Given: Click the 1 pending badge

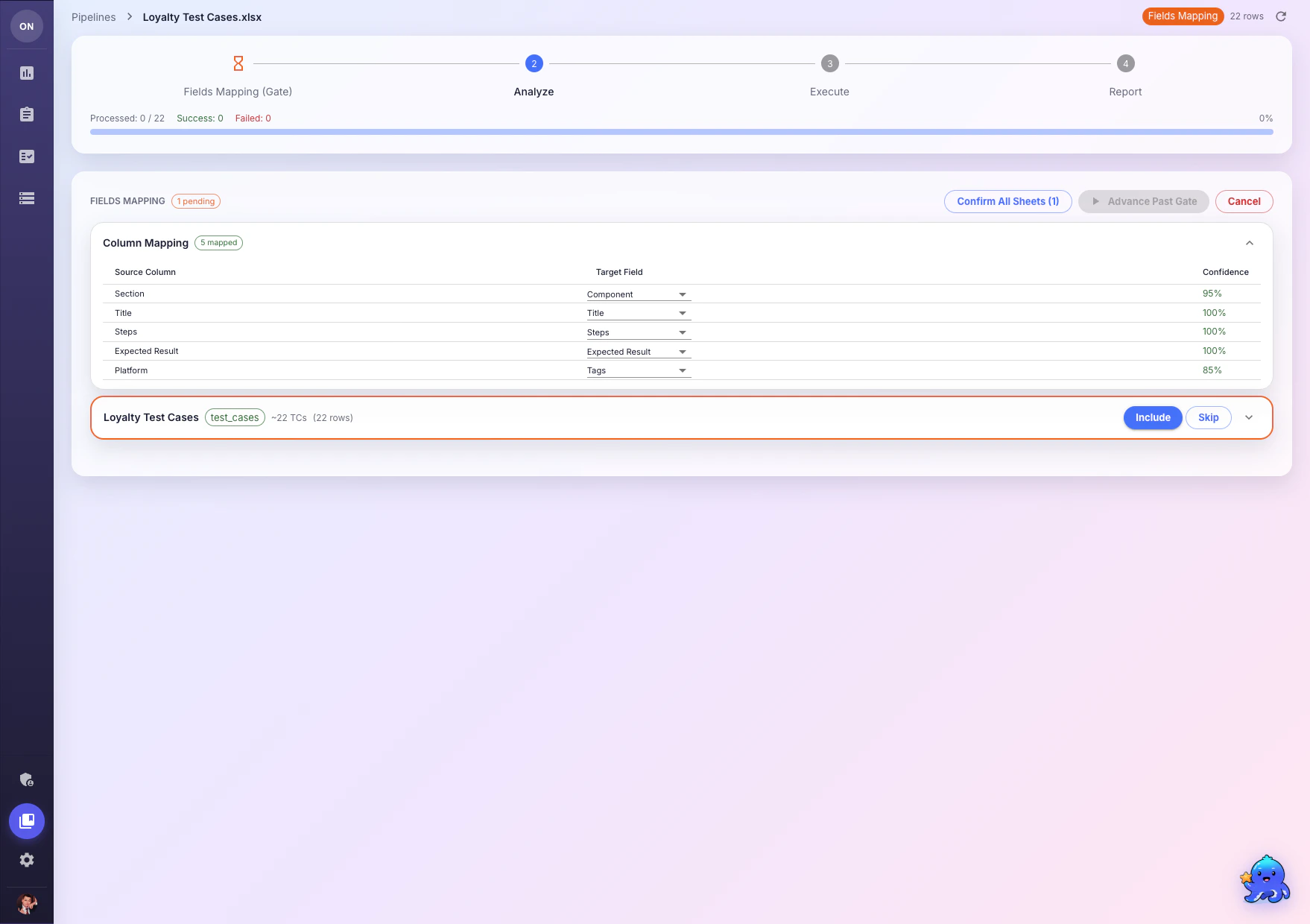Looking at the screenshot, I should [196, 201].
